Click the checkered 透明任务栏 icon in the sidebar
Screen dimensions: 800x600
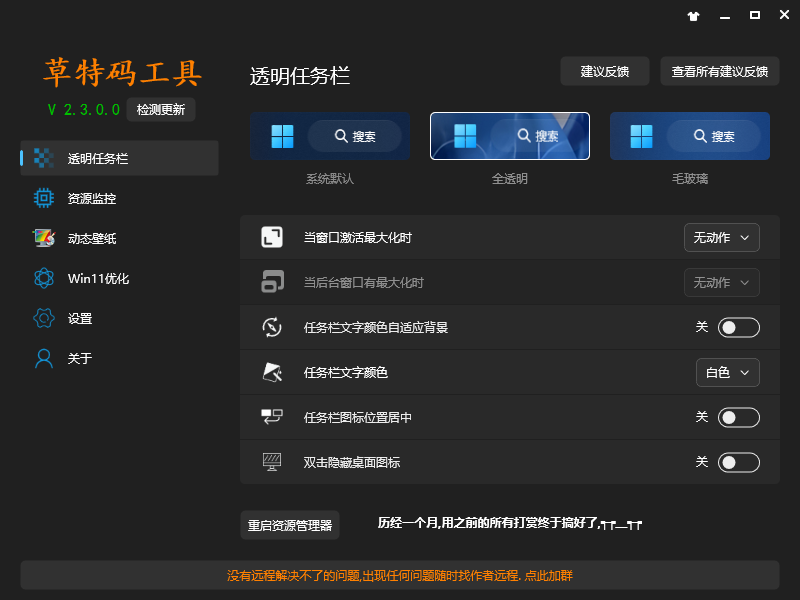(44, 158)
